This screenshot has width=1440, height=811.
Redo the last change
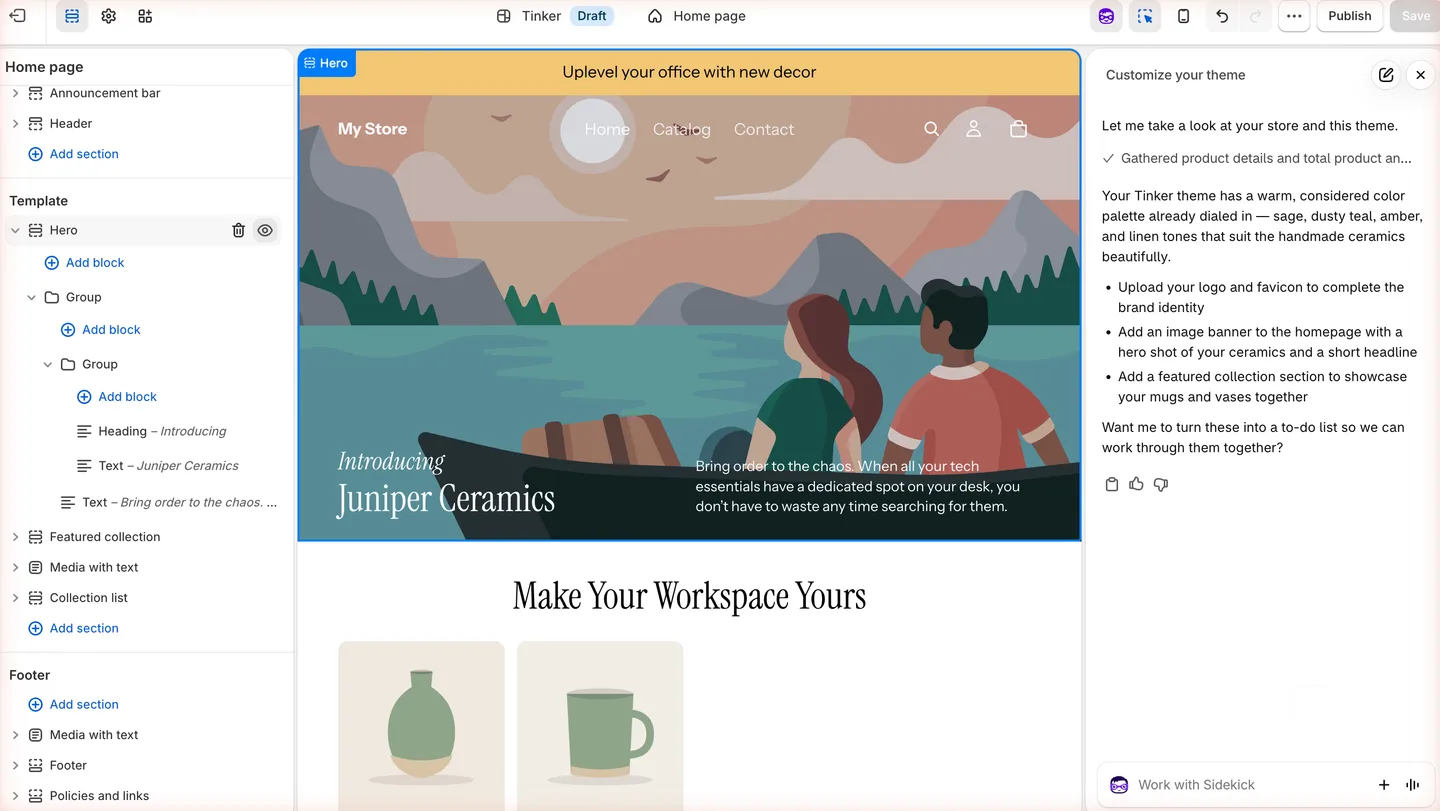[x=1256, y=16]
